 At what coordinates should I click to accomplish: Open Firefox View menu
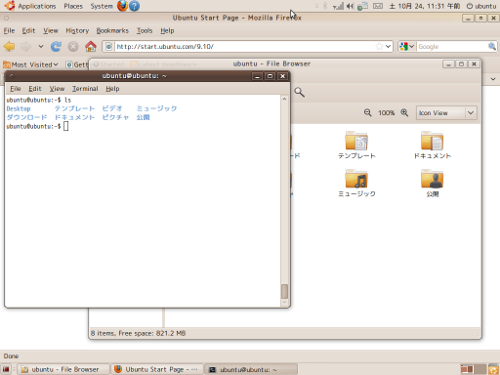(51, 31)
